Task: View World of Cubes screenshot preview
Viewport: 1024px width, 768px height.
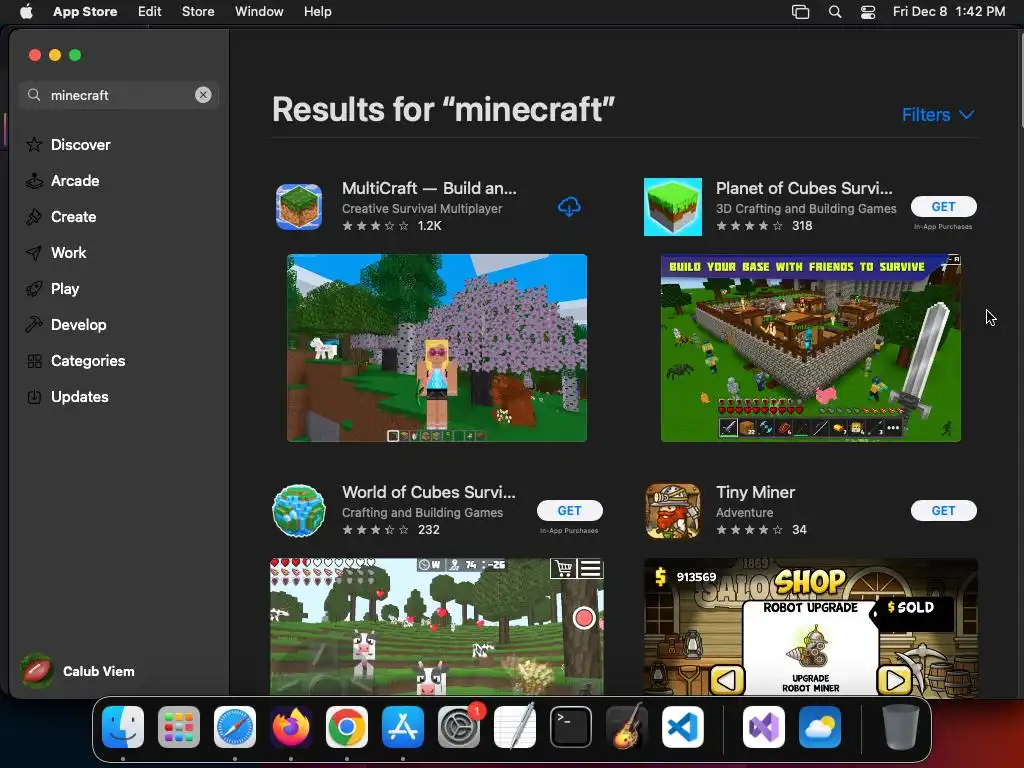Action: click(x=437, y=626)
